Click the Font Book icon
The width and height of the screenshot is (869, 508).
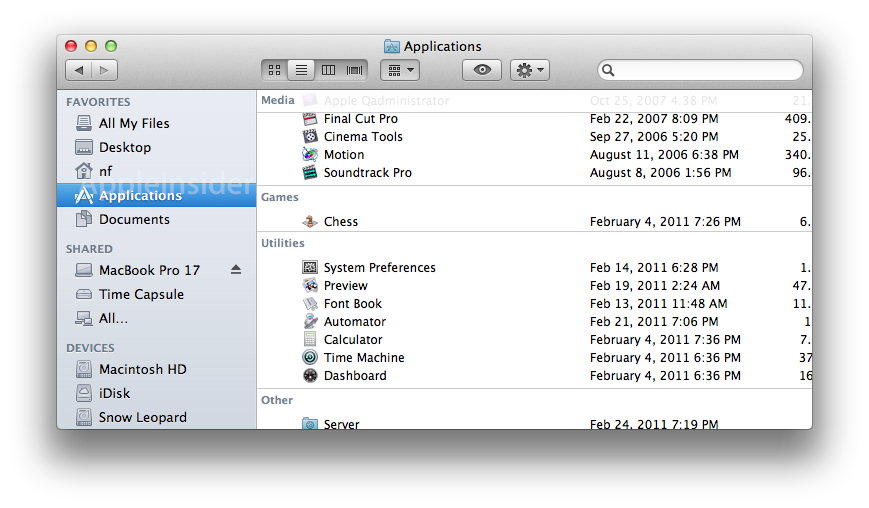click(x=310, y=304)
